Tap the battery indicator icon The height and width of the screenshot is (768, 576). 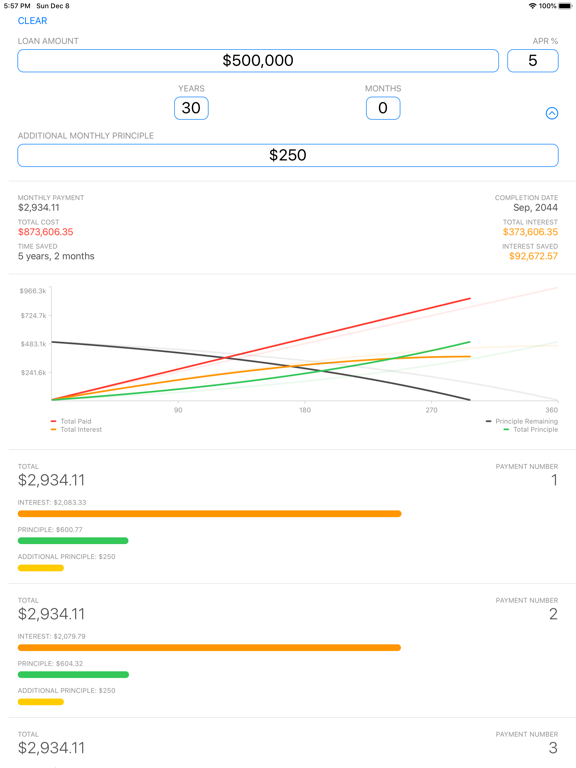click(565, 6)
